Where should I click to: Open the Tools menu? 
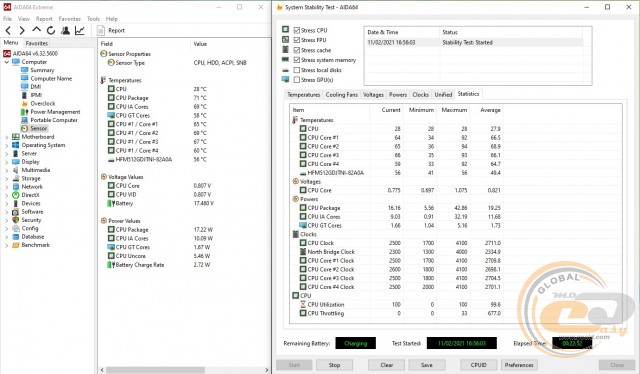pos(93,19)
